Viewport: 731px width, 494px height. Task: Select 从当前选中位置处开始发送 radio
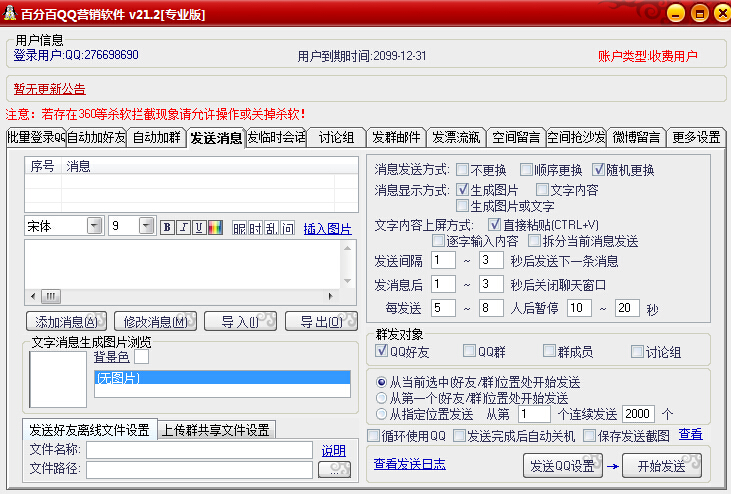(381, 382)
